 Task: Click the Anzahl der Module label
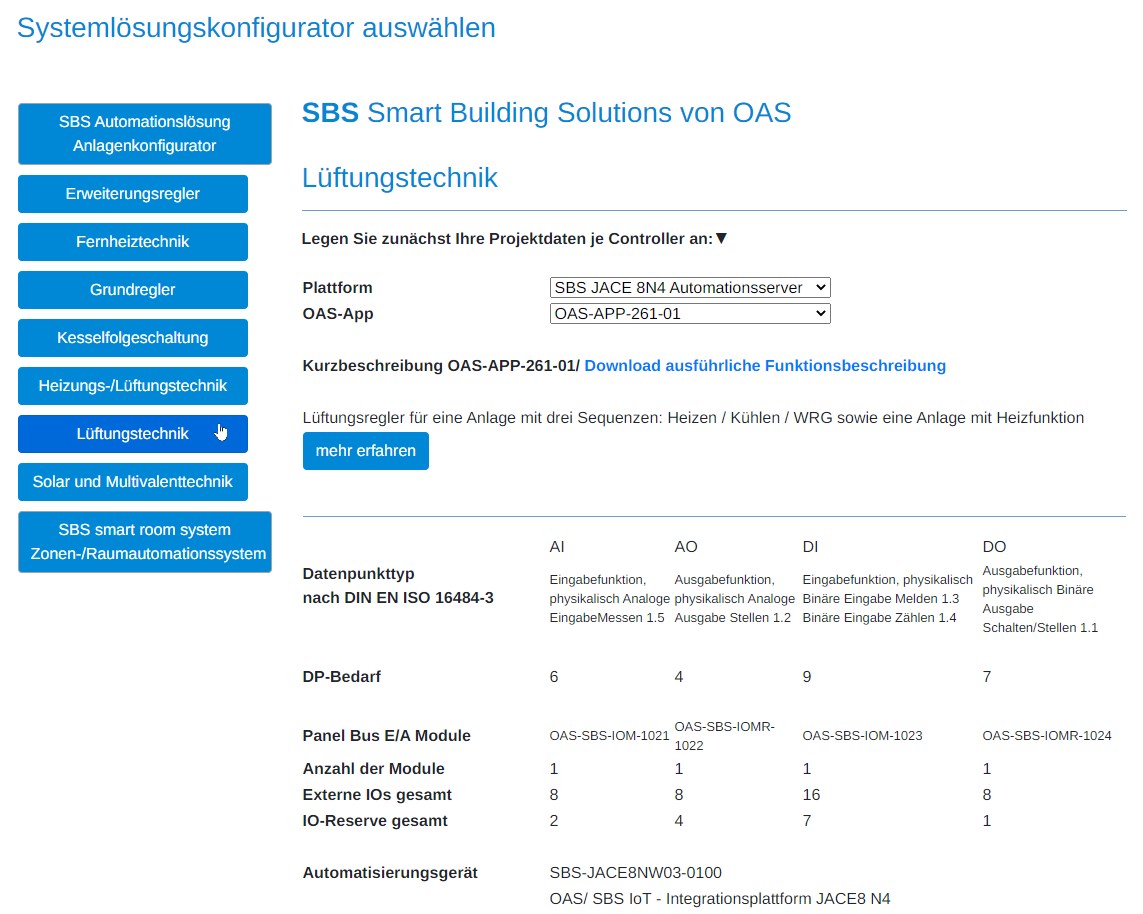373,768
